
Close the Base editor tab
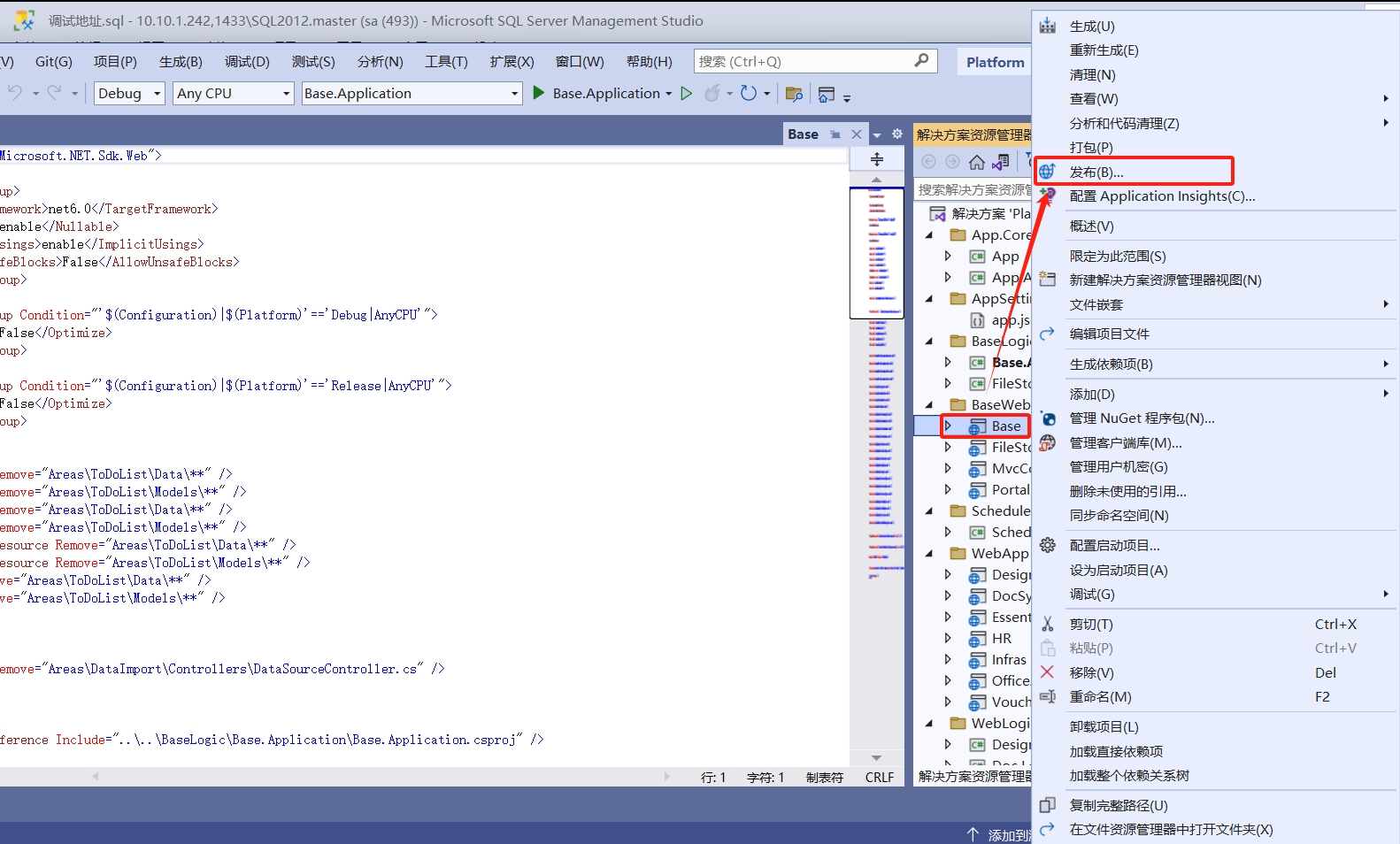click(x=856, y=134)
